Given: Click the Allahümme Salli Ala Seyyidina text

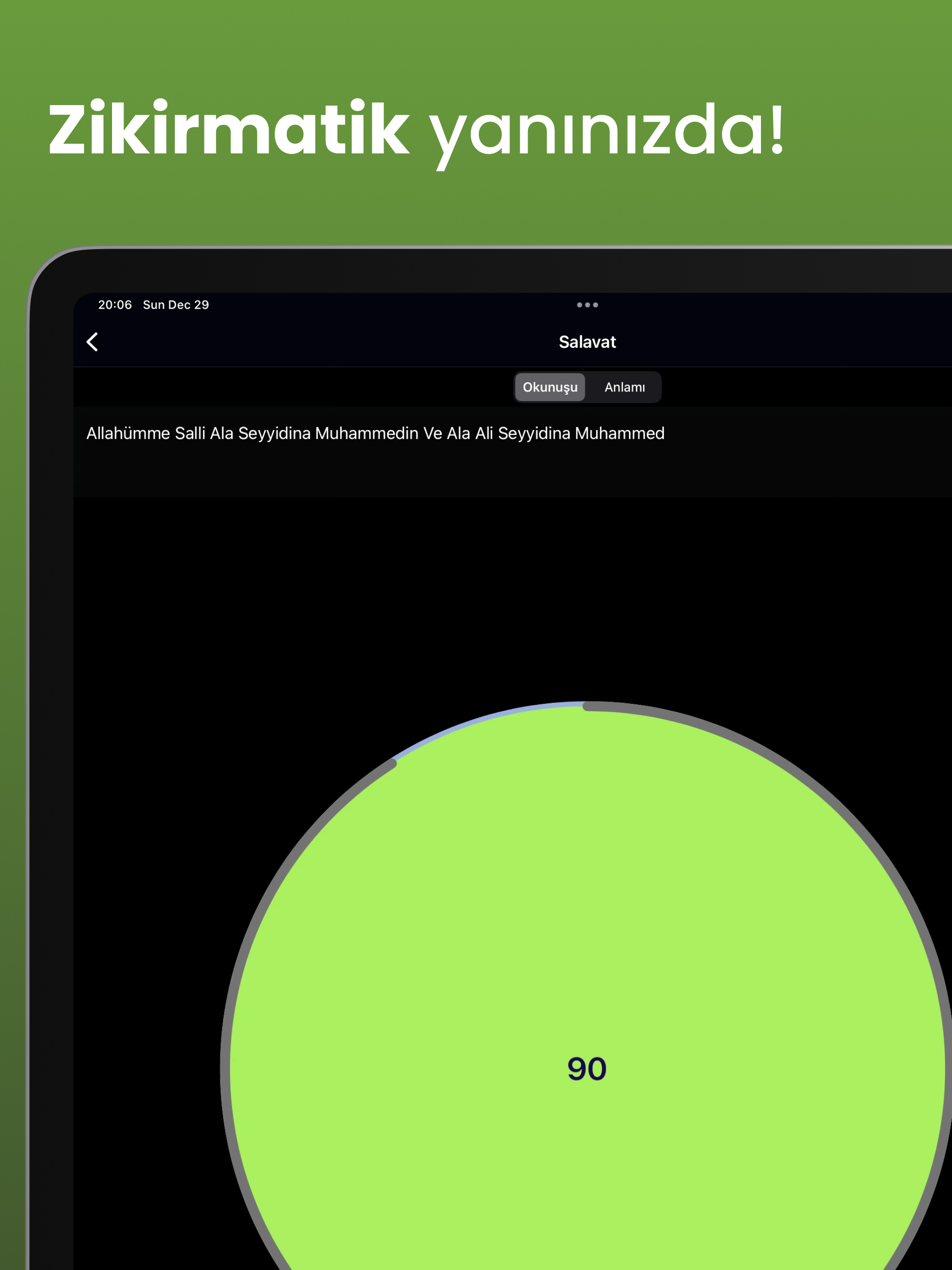Looking at the screenshot, I should 375,433.
